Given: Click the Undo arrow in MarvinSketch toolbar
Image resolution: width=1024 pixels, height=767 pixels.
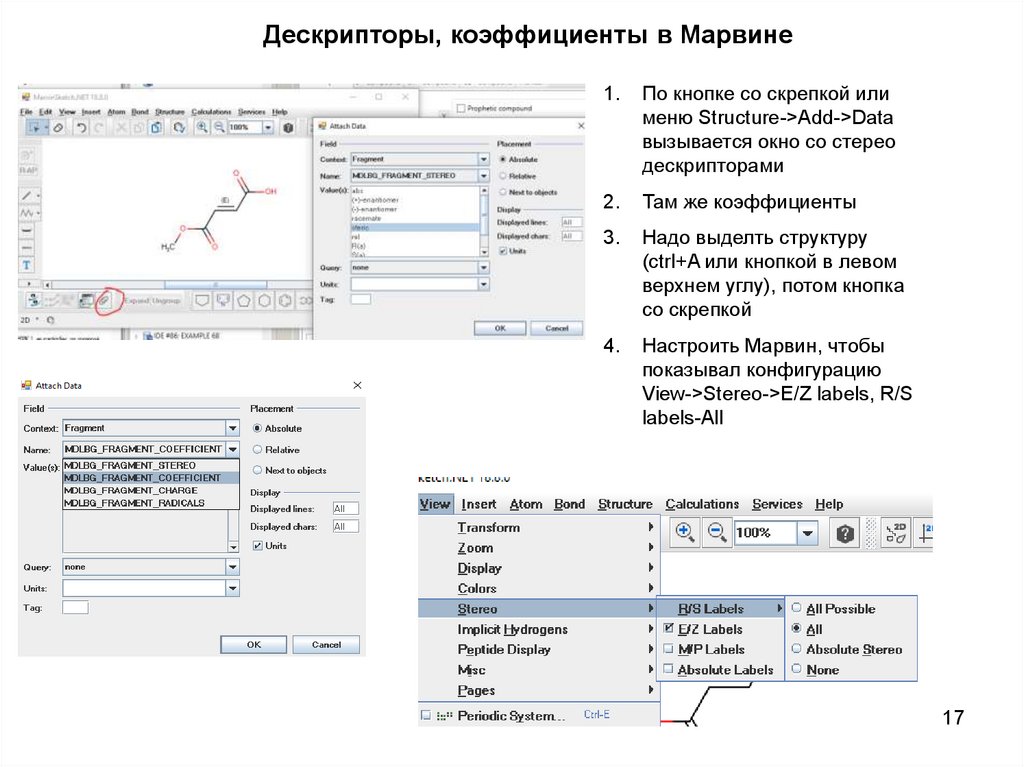Looking at the screenshot, I should point(80,127).
